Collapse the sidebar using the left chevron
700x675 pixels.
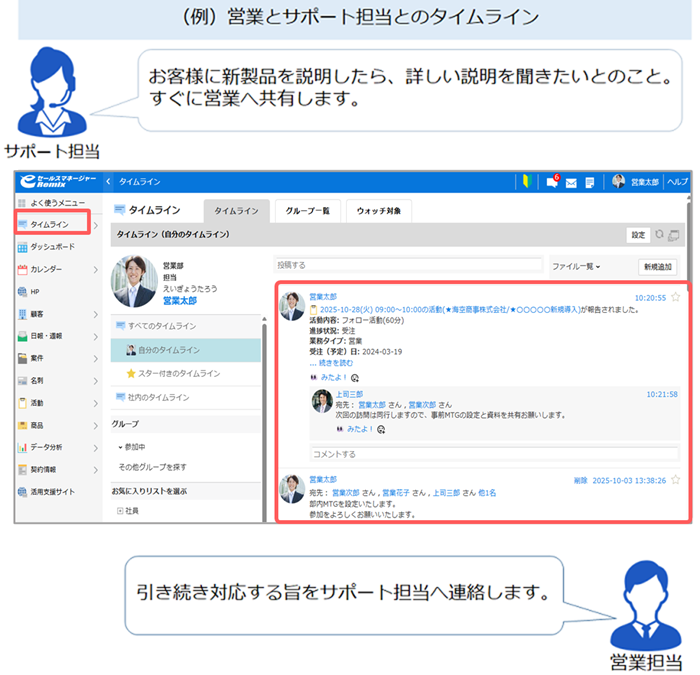(109, 182)
